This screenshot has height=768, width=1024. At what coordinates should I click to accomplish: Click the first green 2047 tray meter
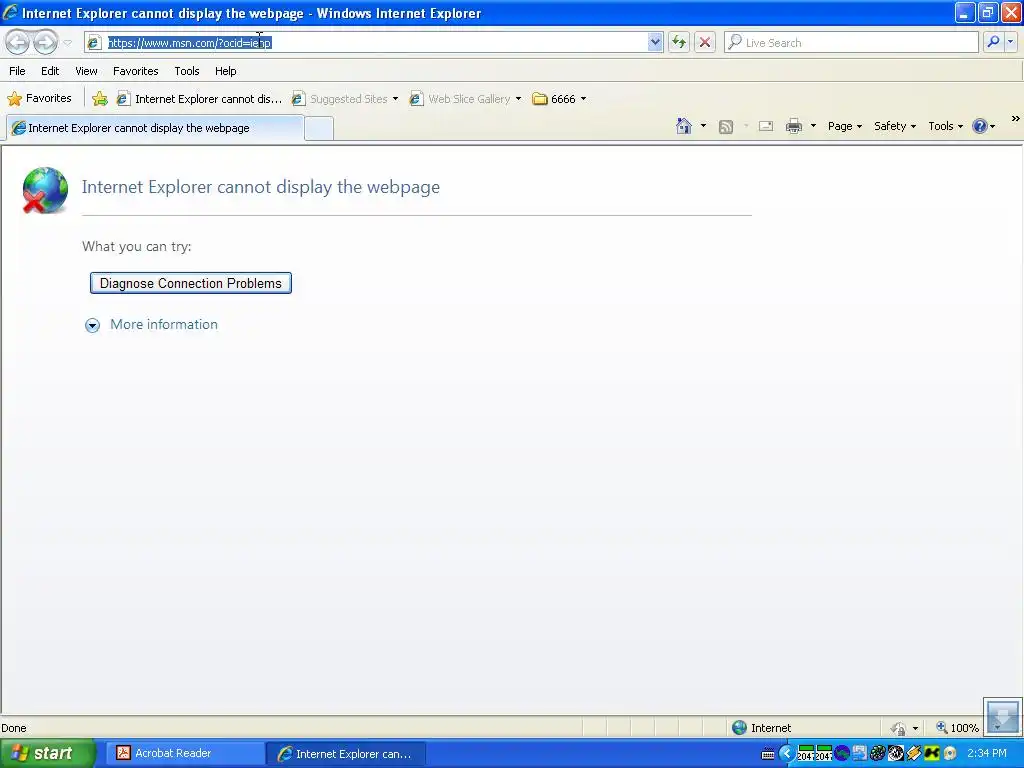pyautogui.click(x=805, y=754)
